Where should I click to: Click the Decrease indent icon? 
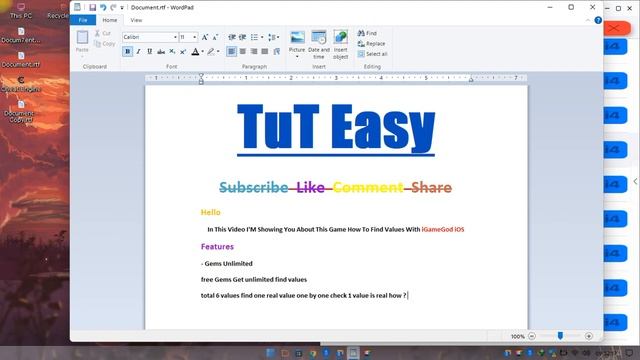click(232, 37)
